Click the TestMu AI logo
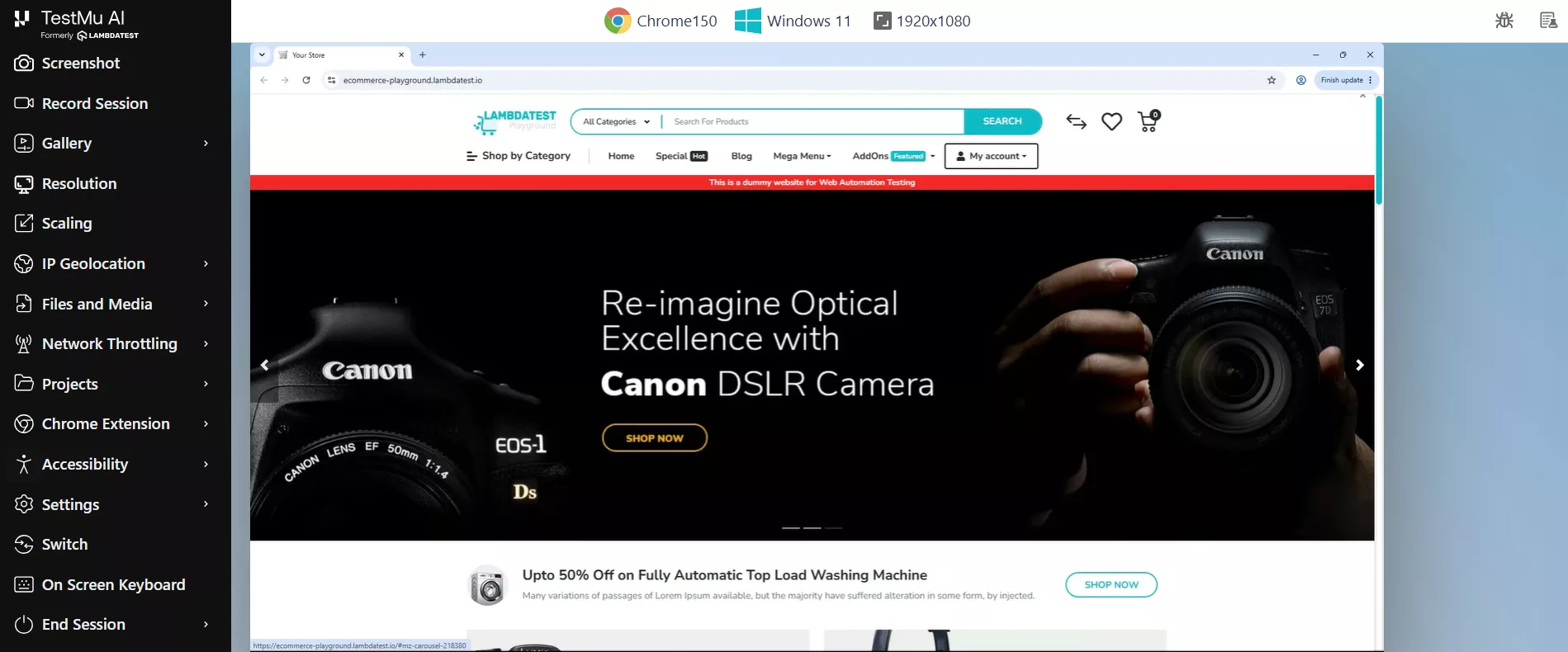The image size is (1568, 652). [76, 24]
